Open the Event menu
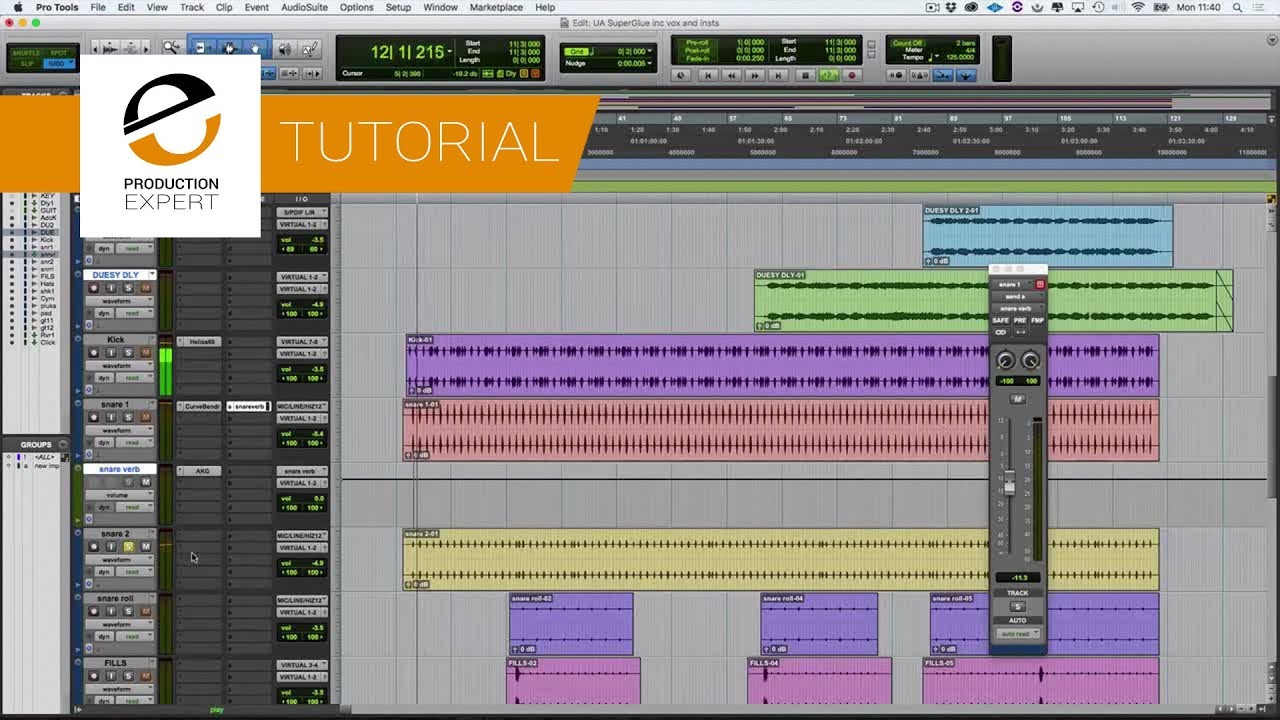The height and width of the screenshot is (720, 1280). pos(256,7)
